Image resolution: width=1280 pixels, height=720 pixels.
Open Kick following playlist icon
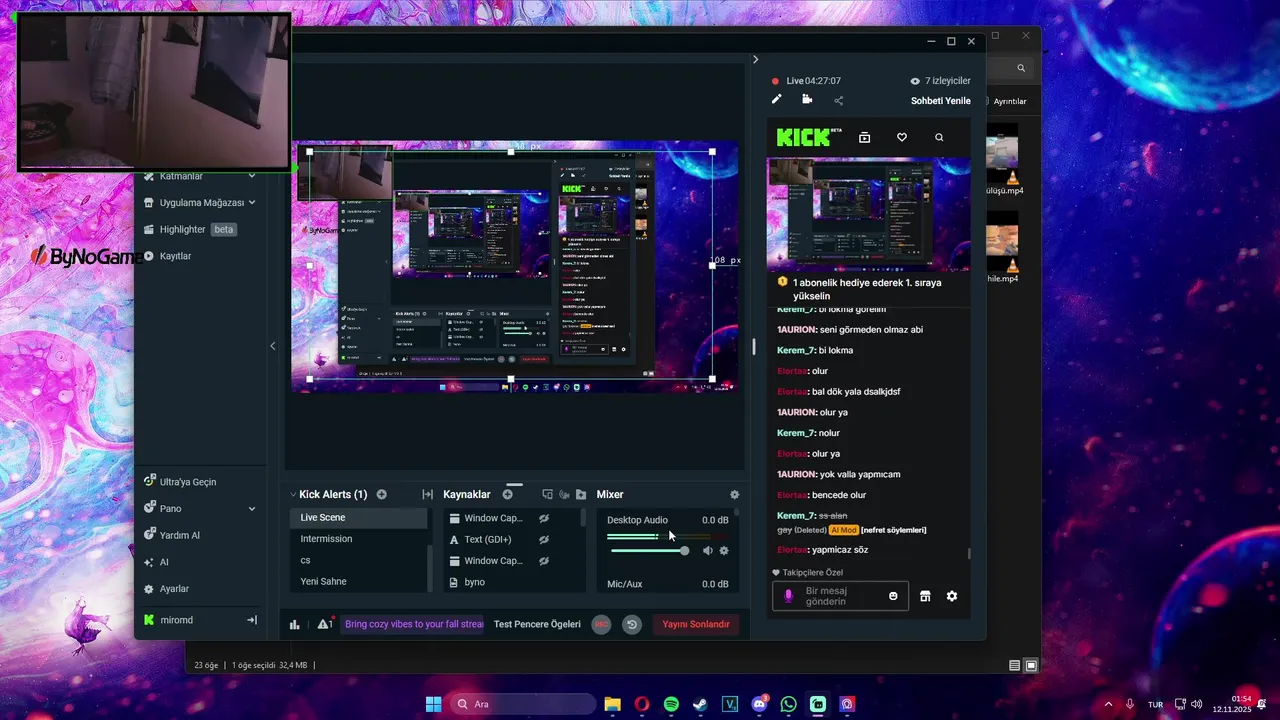[x=865, y=137]
